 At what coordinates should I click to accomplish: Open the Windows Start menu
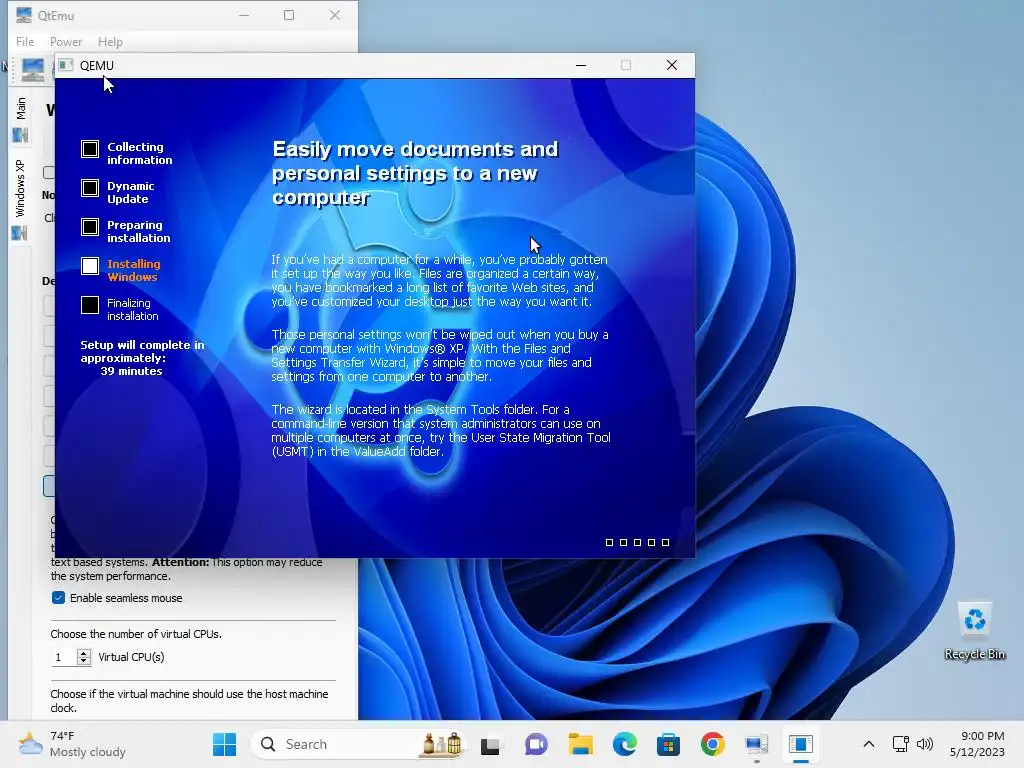pos(225,744)
